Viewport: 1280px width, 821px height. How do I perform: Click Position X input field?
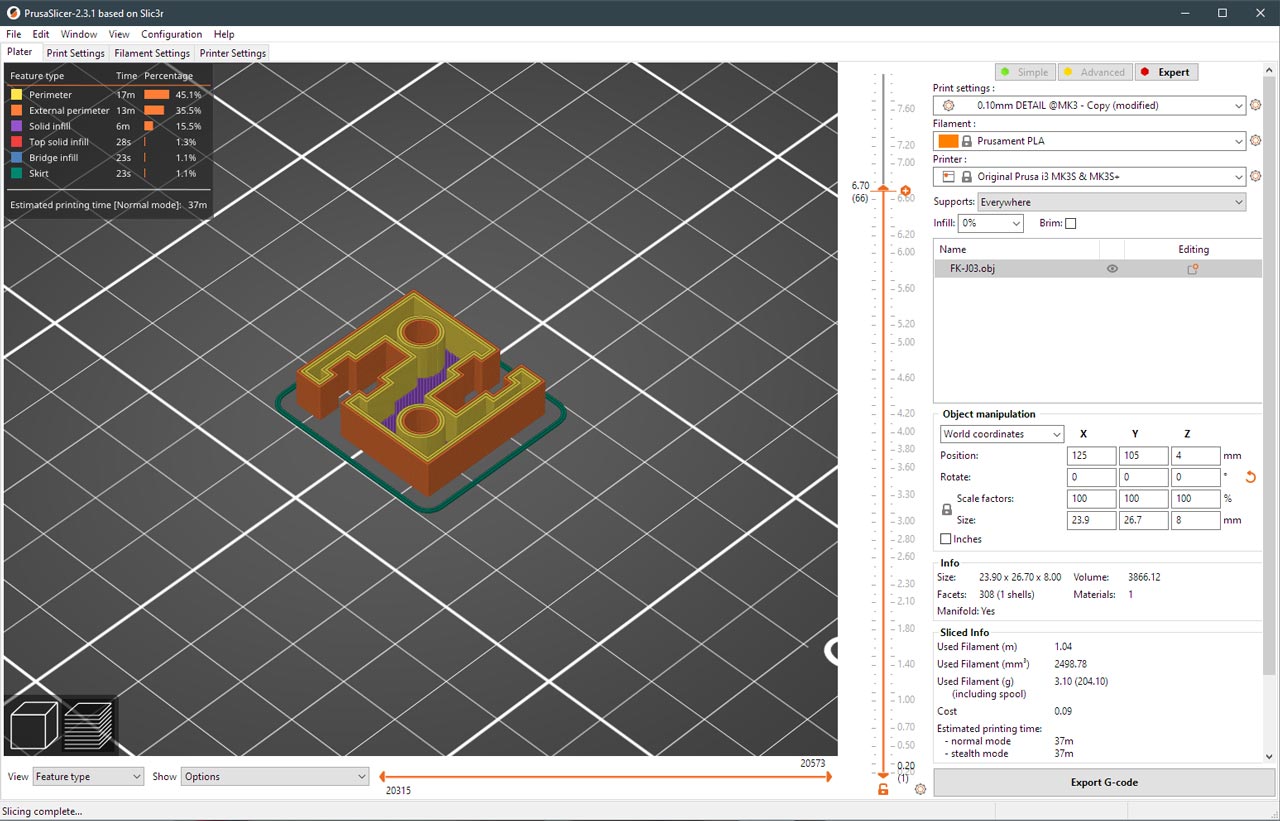[1091, 456]
